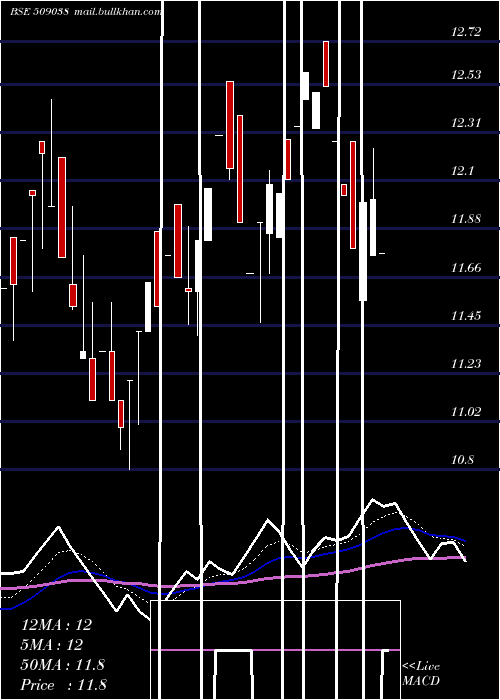Click the <<Live MACD label
Screen dimensions: 500x700
pos(421,673)
